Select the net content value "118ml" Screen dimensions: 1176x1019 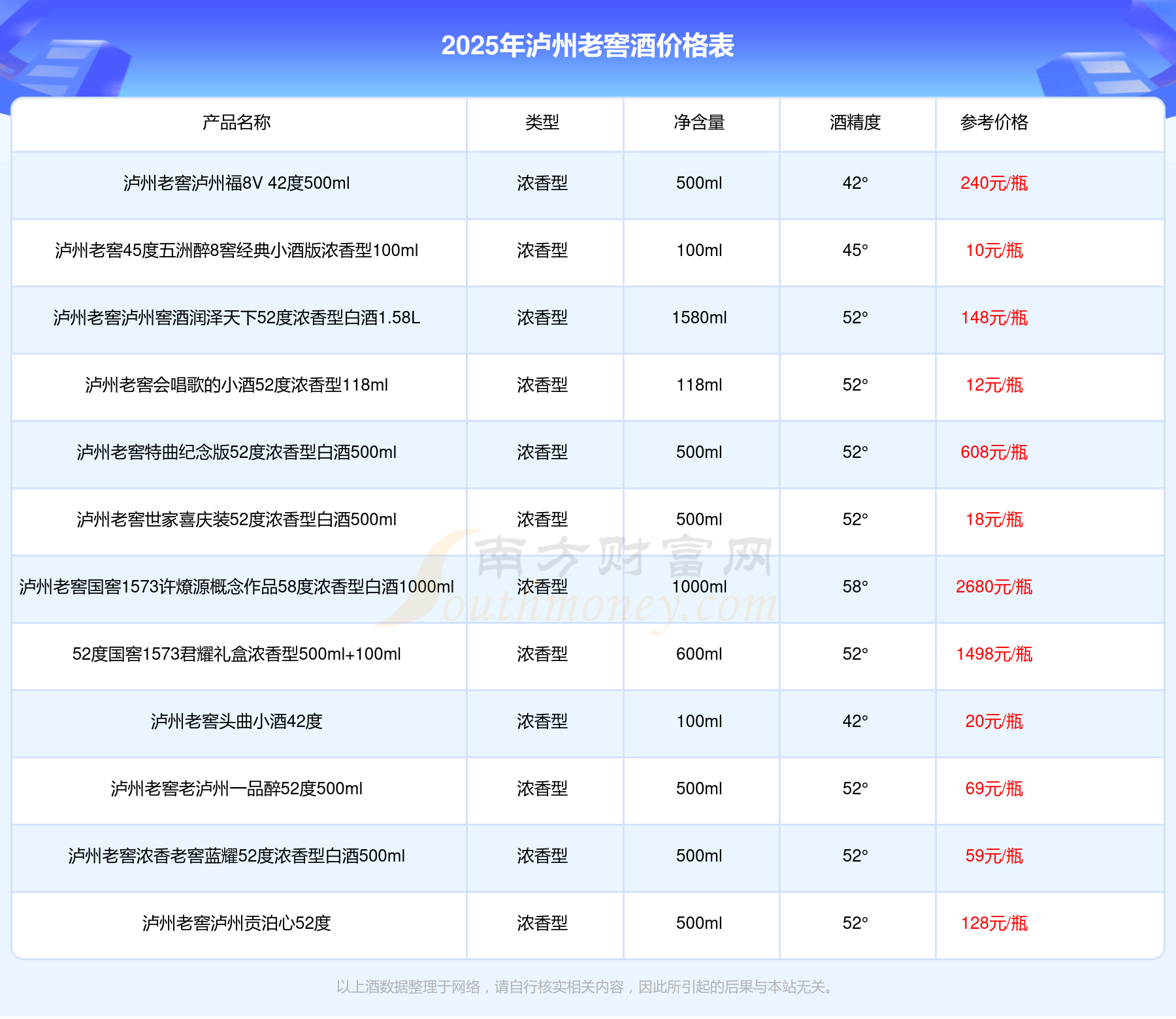coord(699,385)
